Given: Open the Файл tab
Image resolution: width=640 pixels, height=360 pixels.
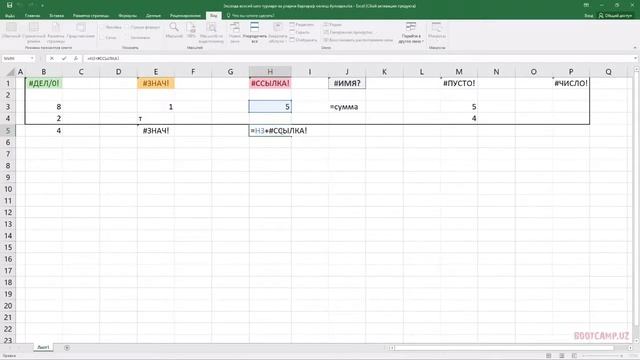Looking at the screenshot, I should pyautogui.click(x=10, y=16).
